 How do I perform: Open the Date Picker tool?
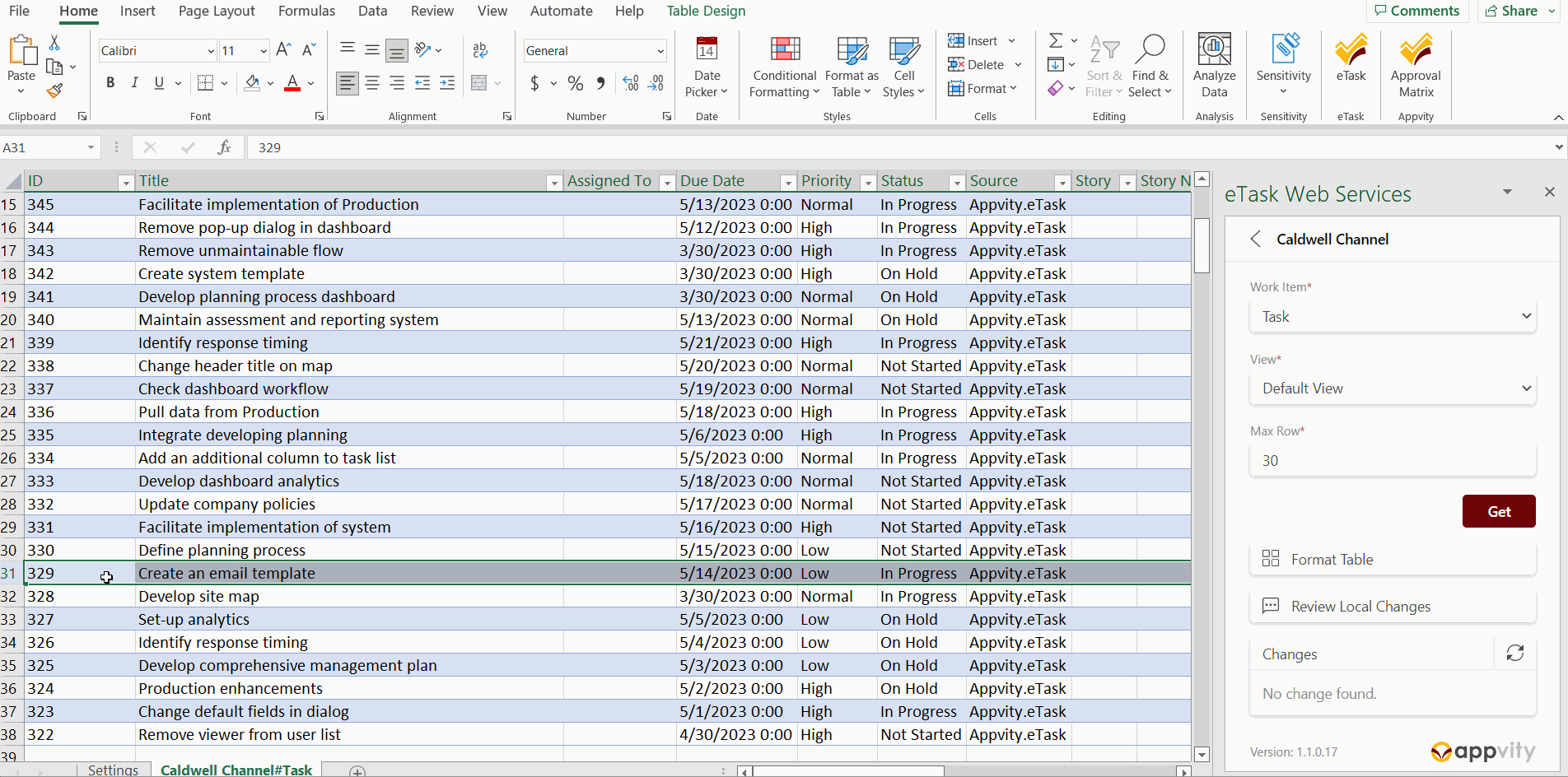point(706,67)
